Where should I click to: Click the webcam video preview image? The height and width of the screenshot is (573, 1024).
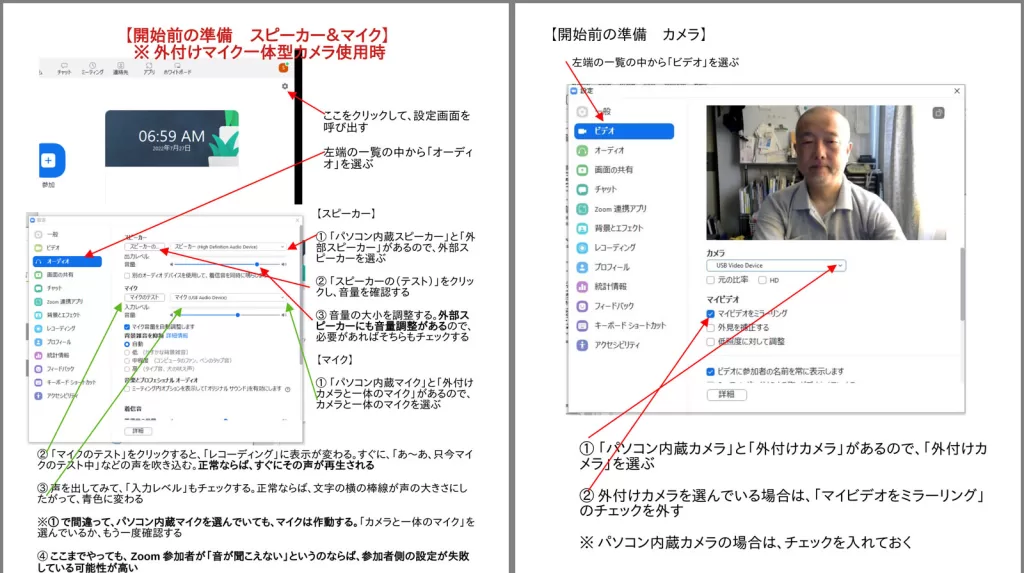pos(826,172)
